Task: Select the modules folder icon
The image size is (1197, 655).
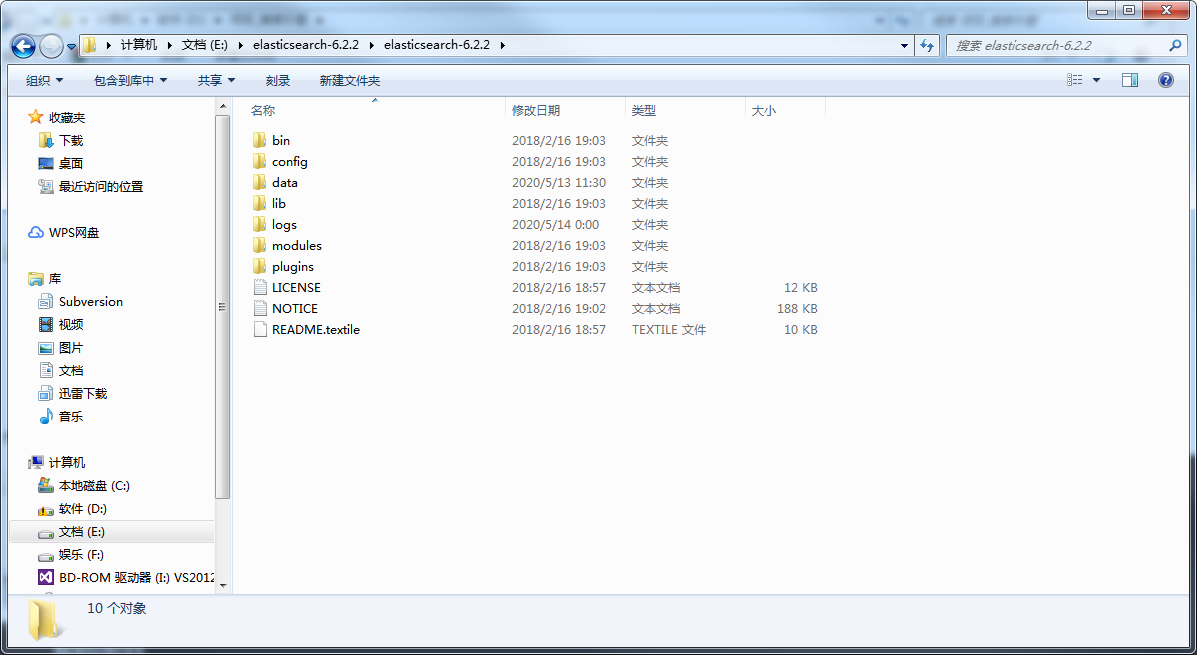Action: [x=260, y=245]
